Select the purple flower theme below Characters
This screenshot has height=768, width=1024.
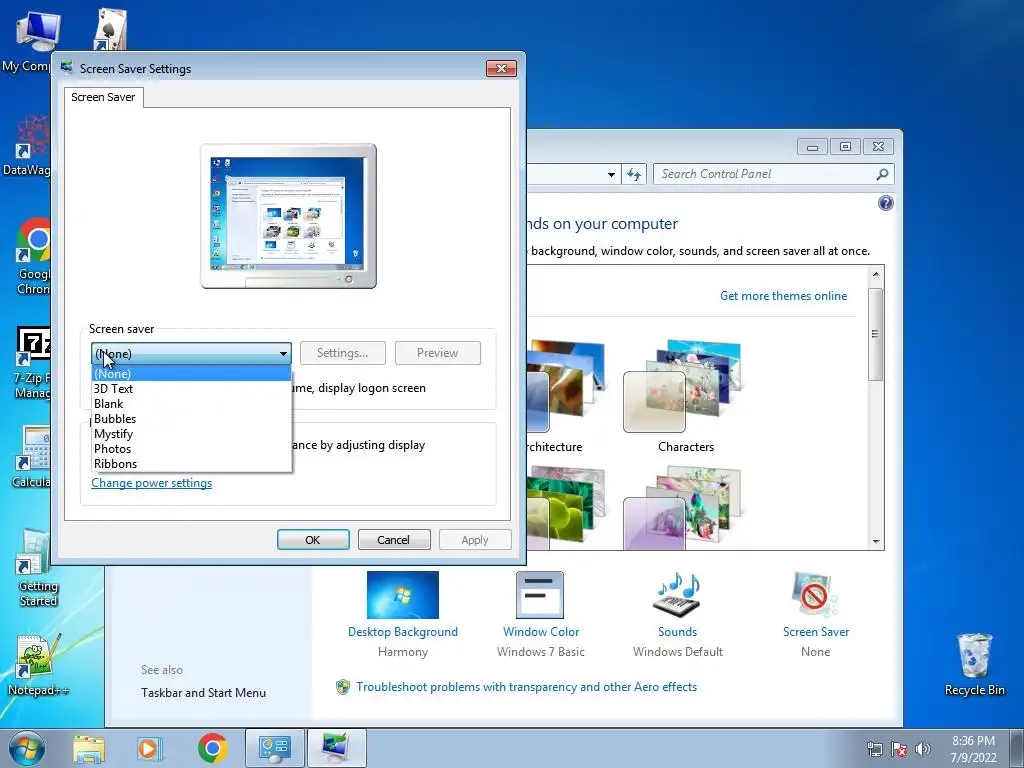(x=682, y=508)
